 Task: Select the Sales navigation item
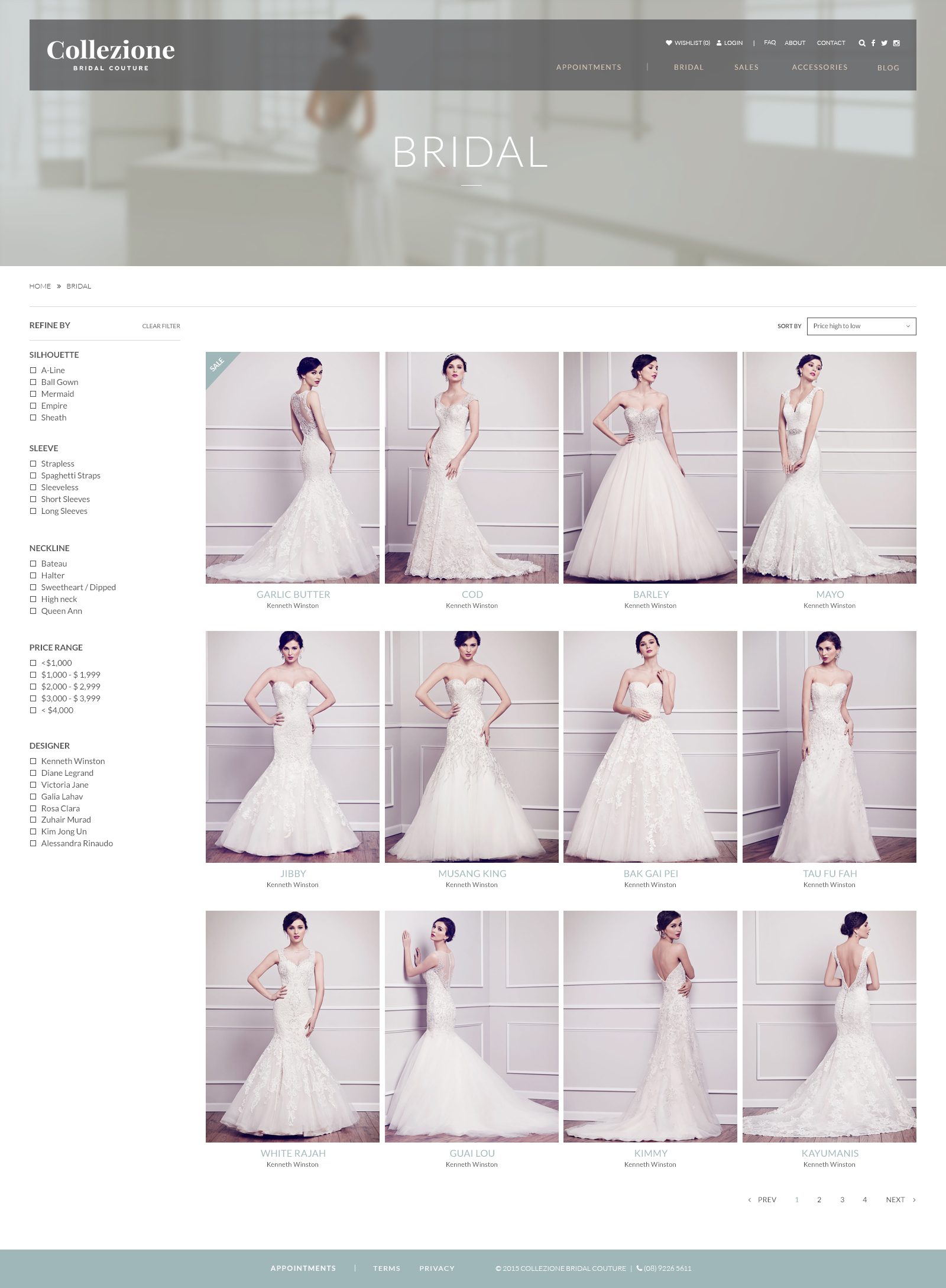tap(746, 67)
